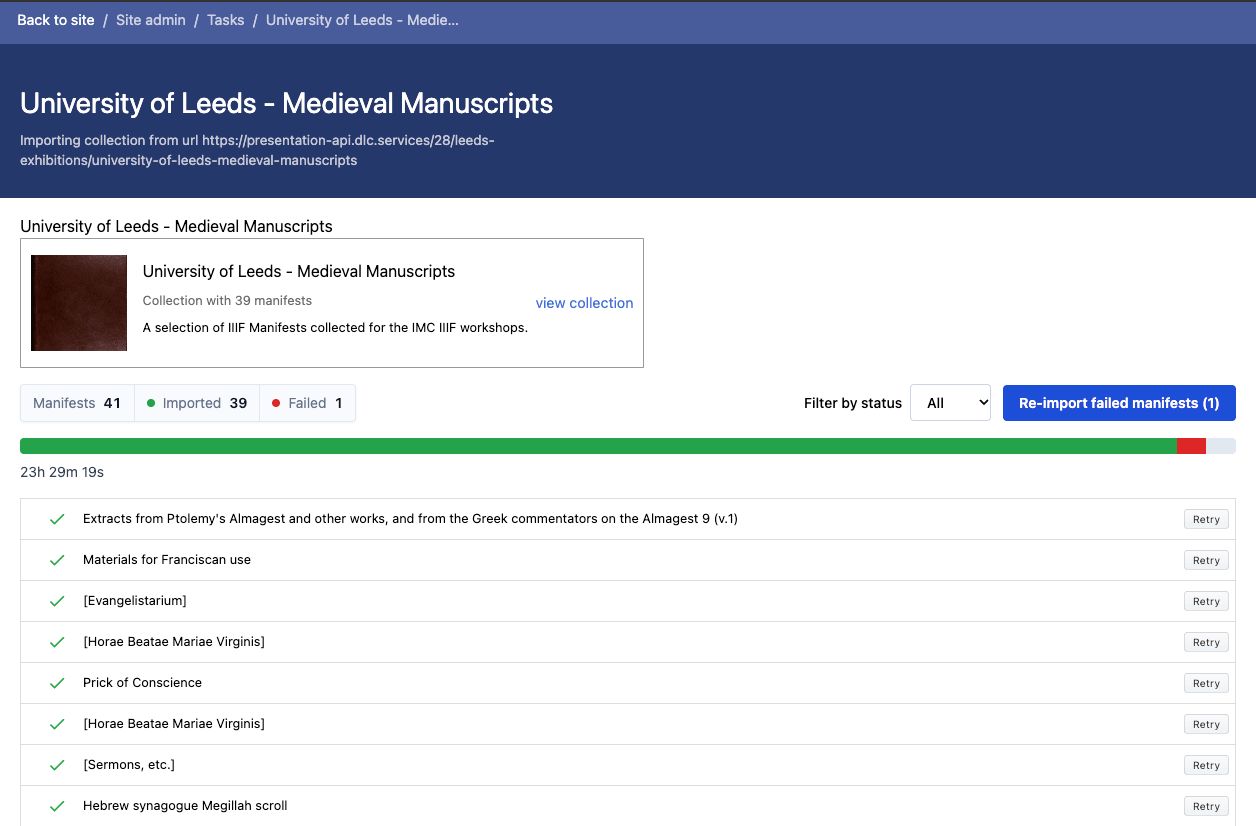The image size is (1256, 826).
Task: Retry the [Sermons, etc.] import
Action: [1206, 765]
